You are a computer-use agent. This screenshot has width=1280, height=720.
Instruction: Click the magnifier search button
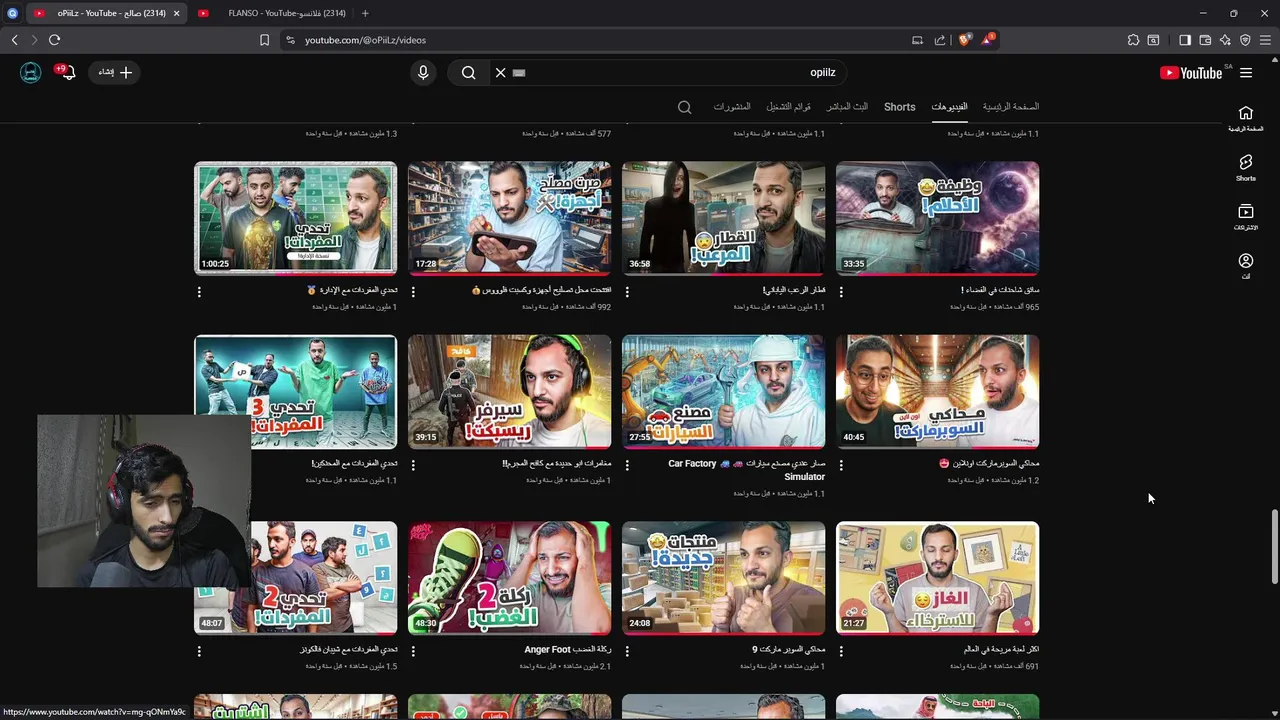pos(468,72)
